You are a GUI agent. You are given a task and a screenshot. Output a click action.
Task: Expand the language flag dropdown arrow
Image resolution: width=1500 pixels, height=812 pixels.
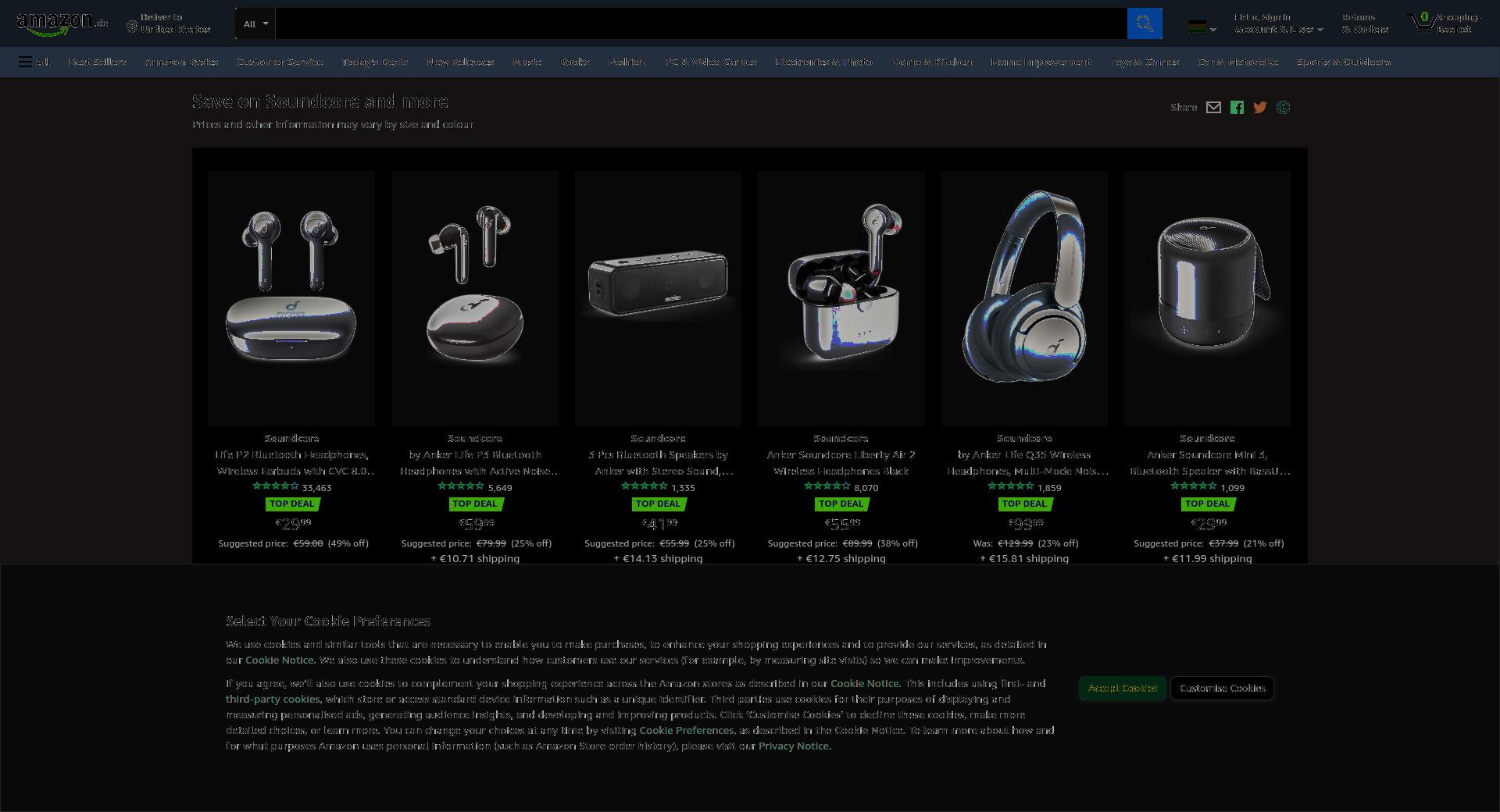[1212, 30]
